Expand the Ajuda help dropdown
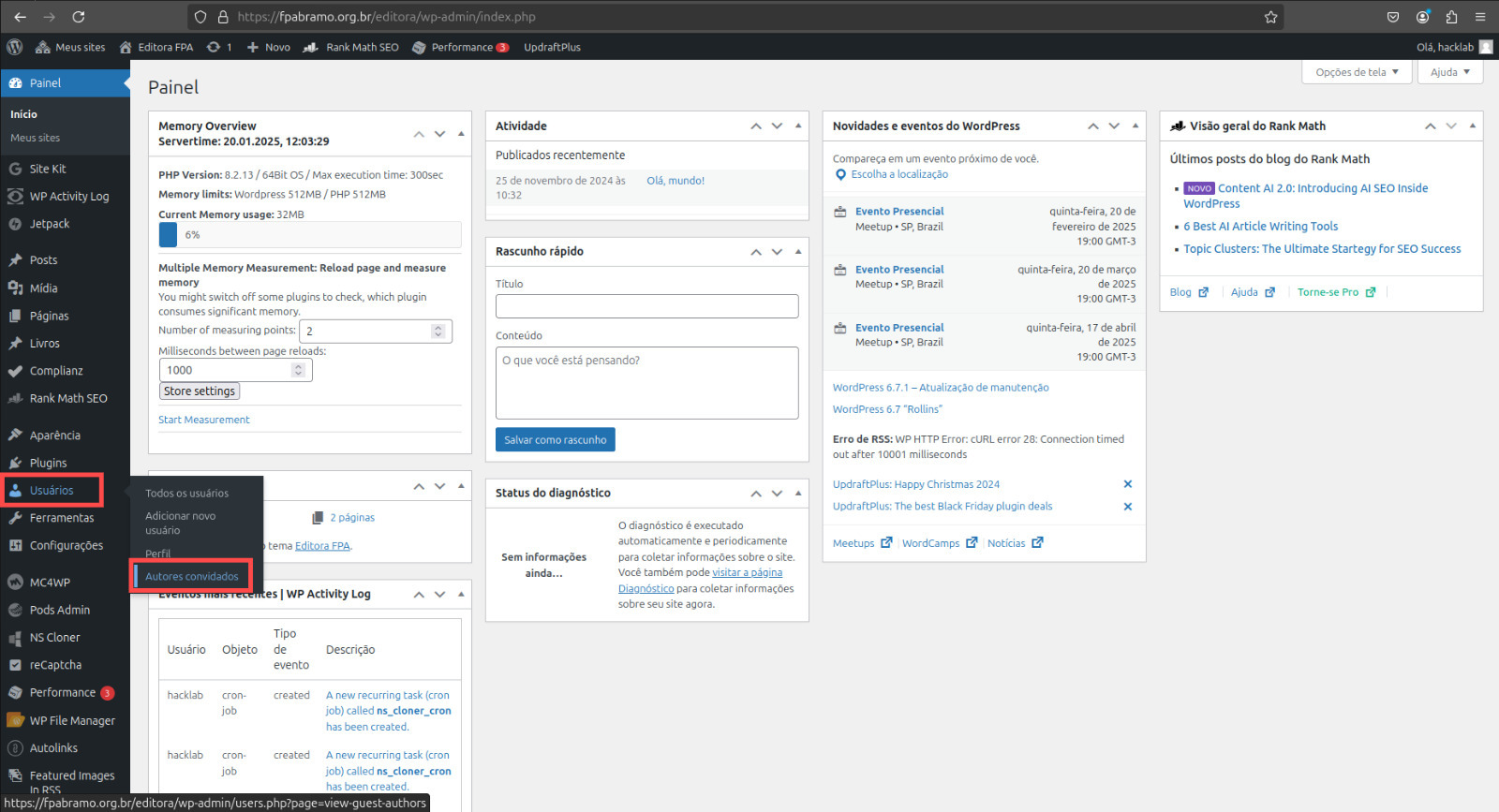The image size is (1499, 812). point(1449,72)
